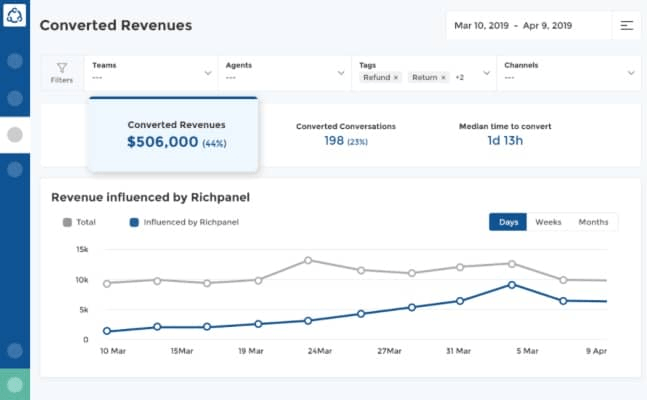This screenshot has width=647, height=400.
Task: Click the Revenue influenced by Richpanel heading
Action: pyautogui.click(x=150, y=197)
